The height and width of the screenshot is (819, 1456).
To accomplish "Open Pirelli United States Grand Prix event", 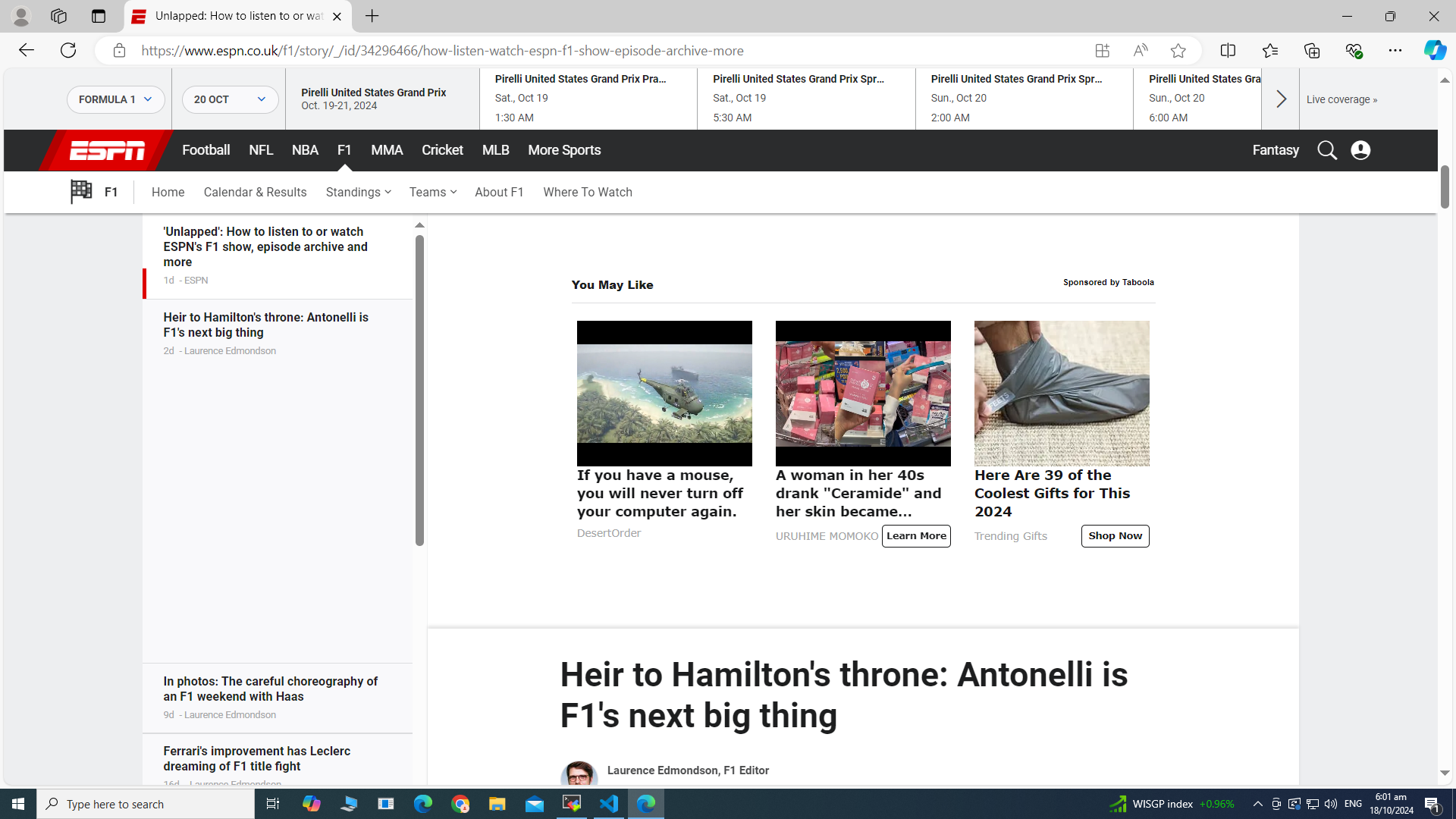I will 382,99.
